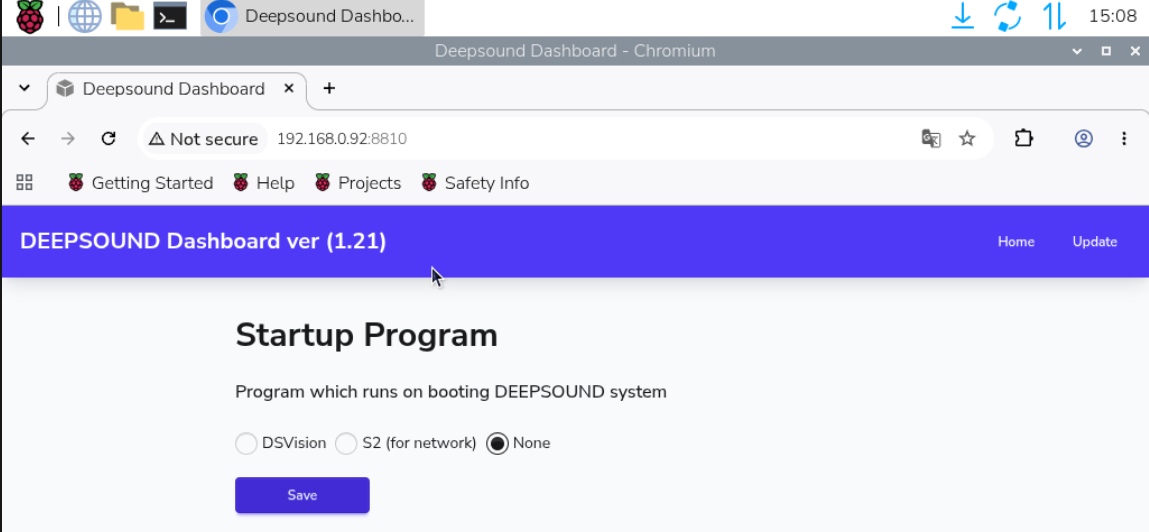View the Not secure site information
The image size is (1149, 532).
pos(203,139)
